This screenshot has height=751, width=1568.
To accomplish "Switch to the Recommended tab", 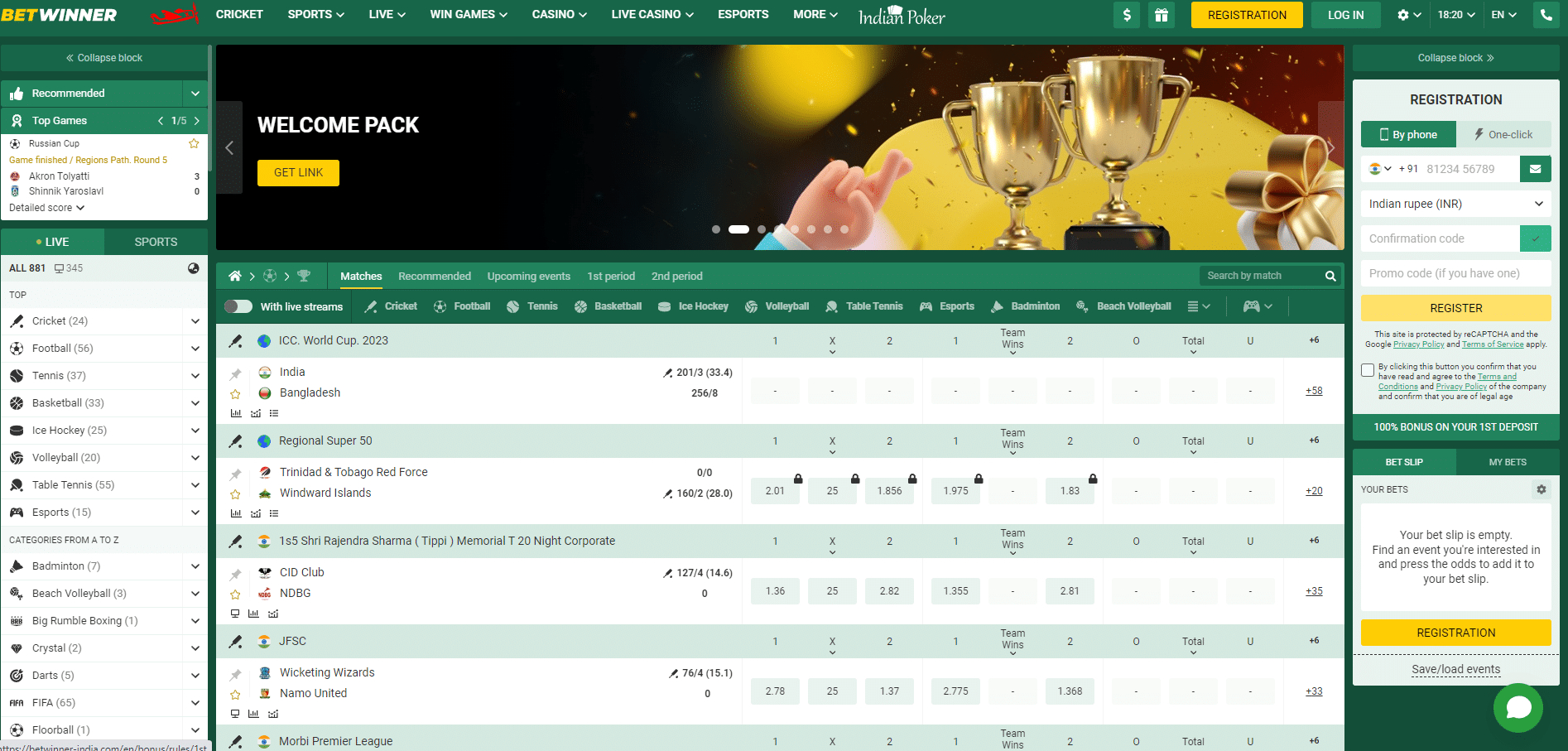I will (435, 276).
